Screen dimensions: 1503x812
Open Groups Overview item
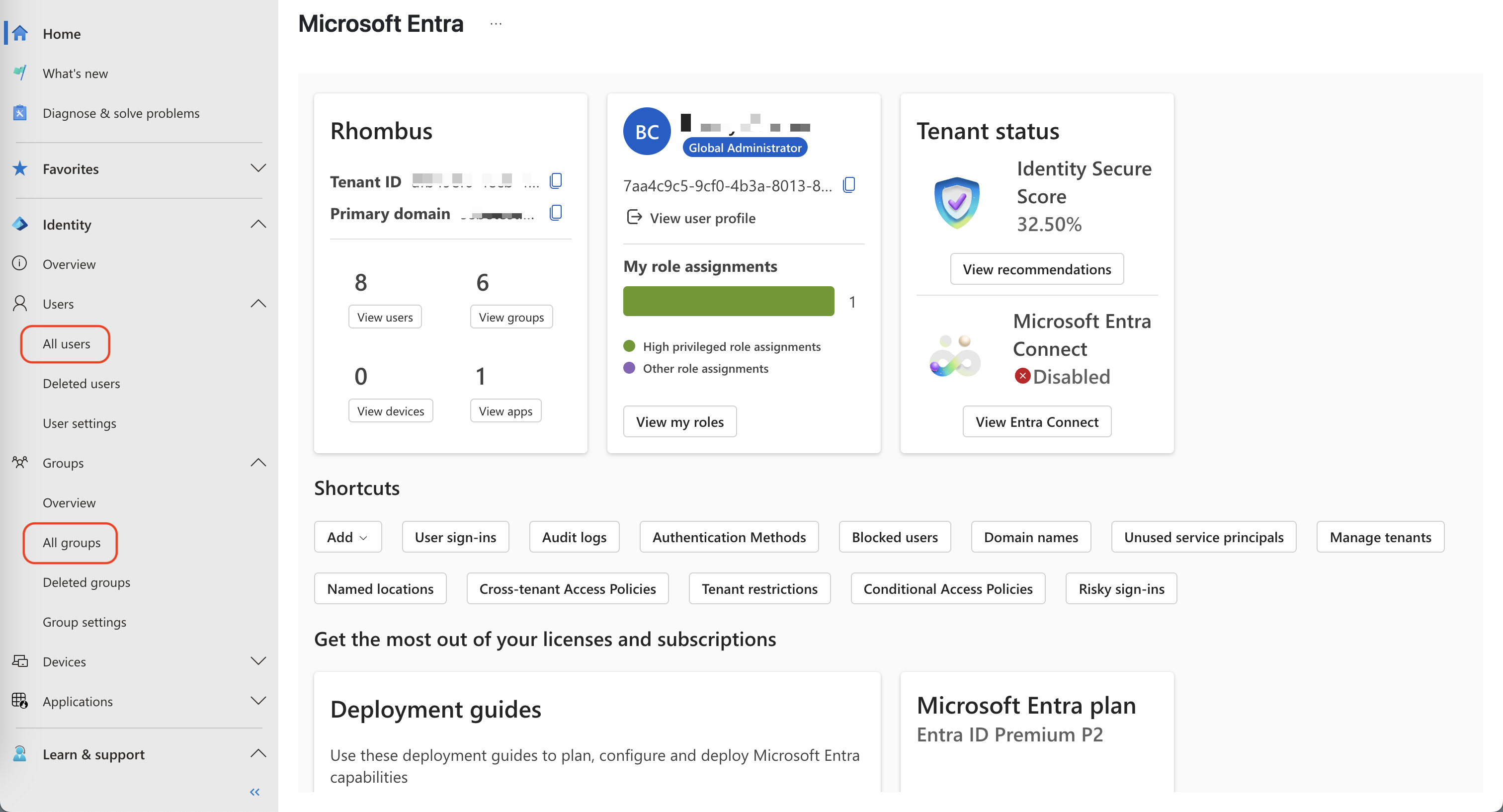coord(69,502)
